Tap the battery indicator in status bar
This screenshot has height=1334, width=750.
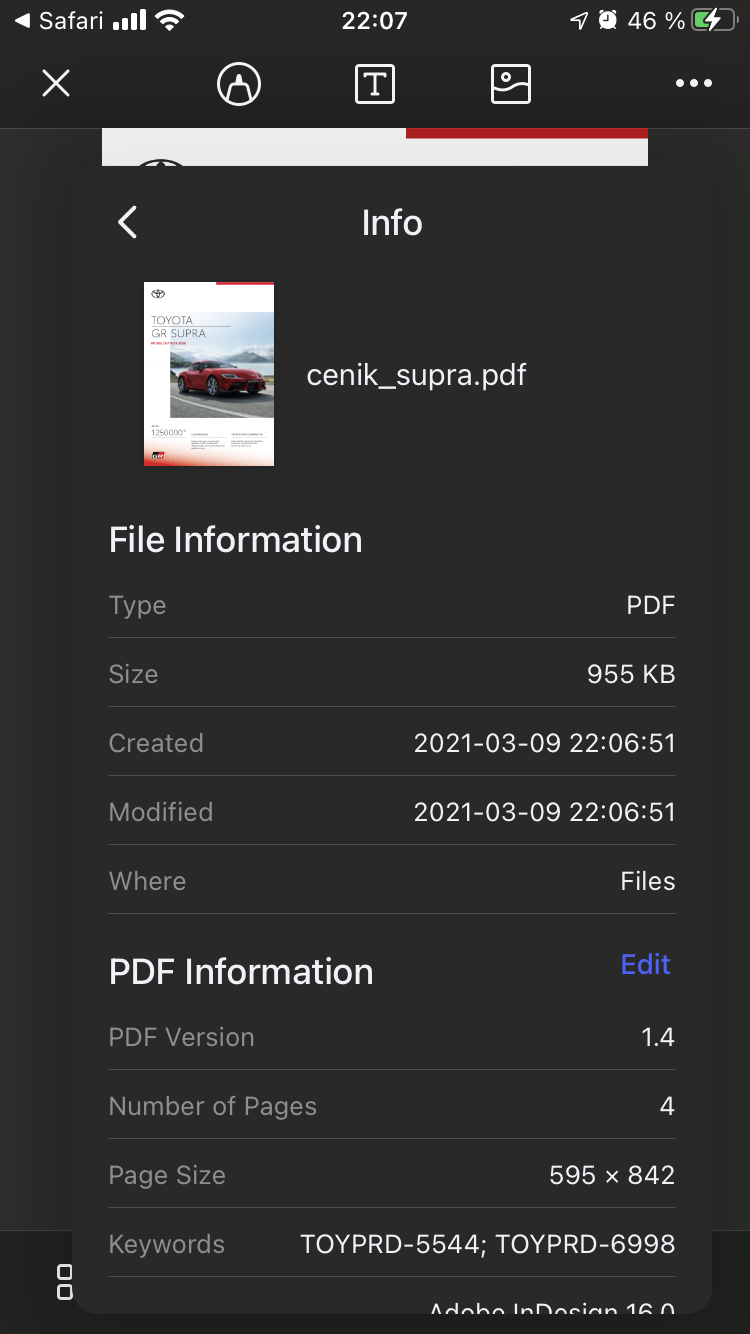click(717, 20)
